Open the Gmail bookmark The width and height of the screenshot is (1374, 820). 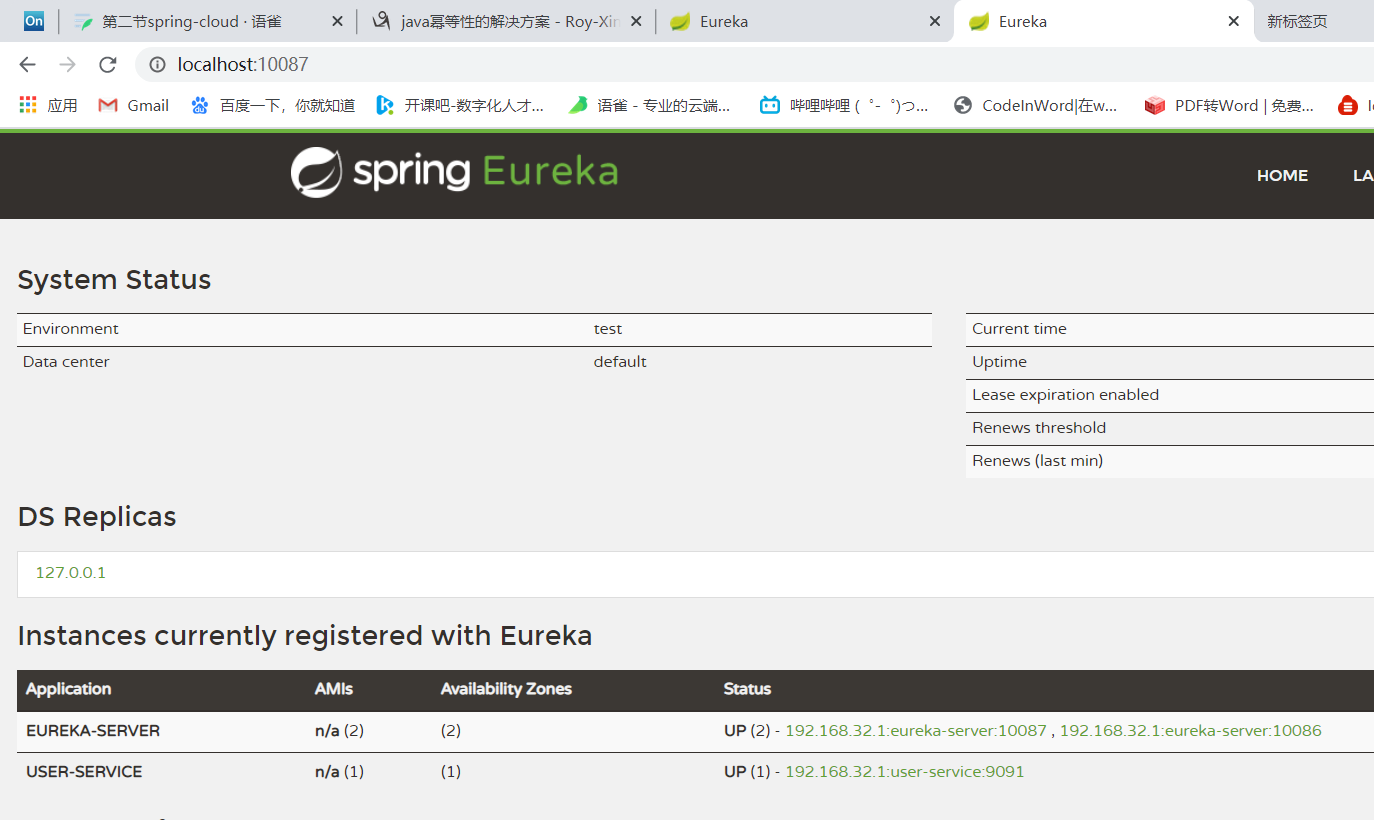[x=133, y=105]
